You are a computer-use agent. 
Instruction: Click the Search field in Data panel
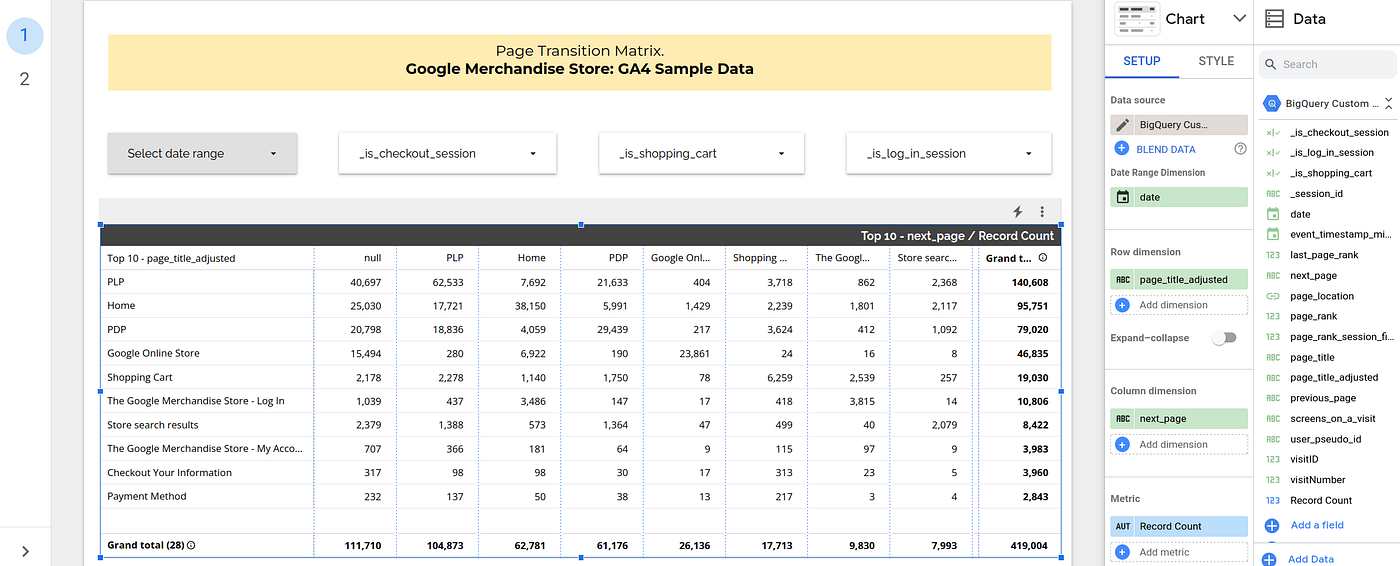pyautogui.click(x=1327, y=64)
